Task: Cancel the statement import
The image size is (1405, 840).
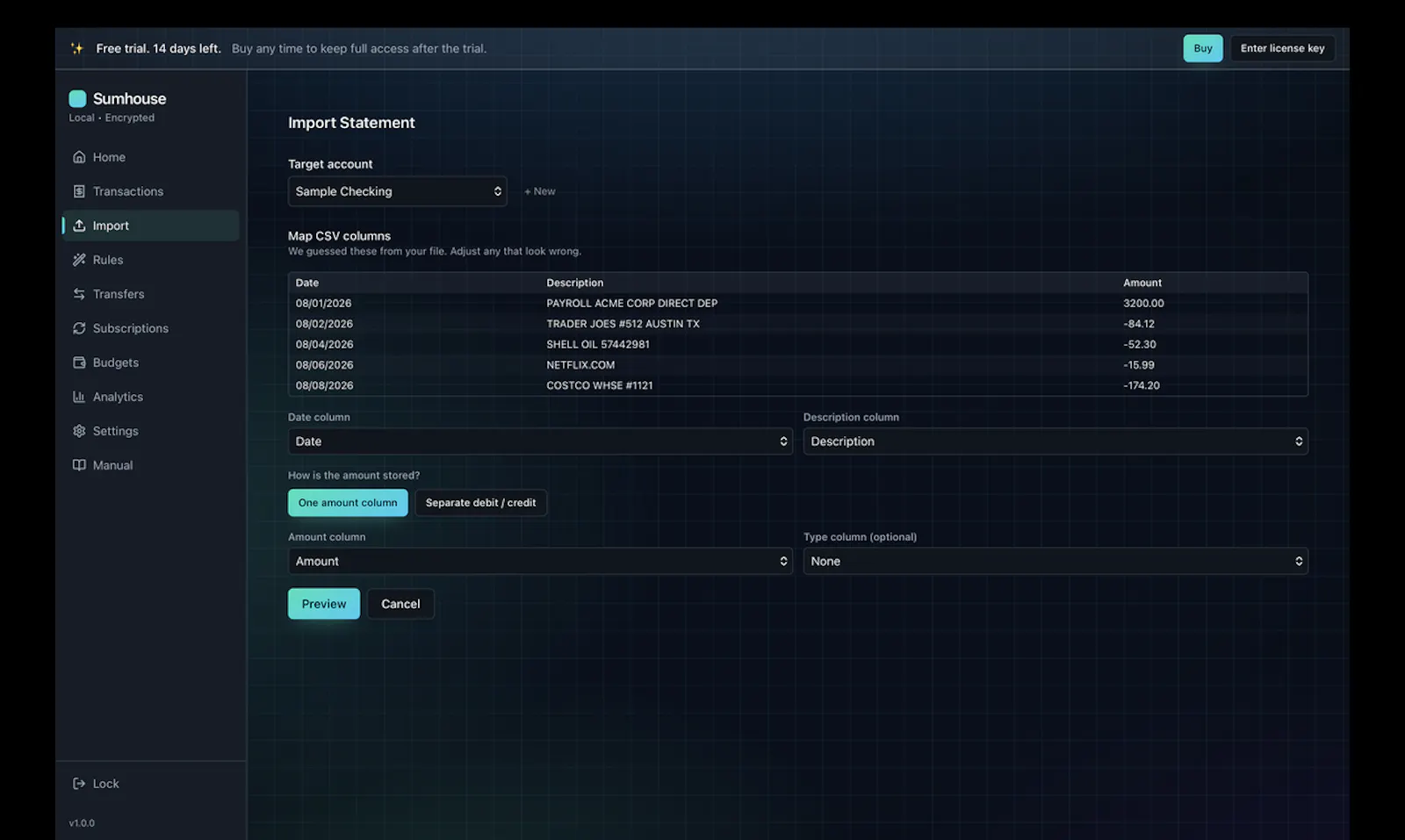Action: (x=400, y=604)
